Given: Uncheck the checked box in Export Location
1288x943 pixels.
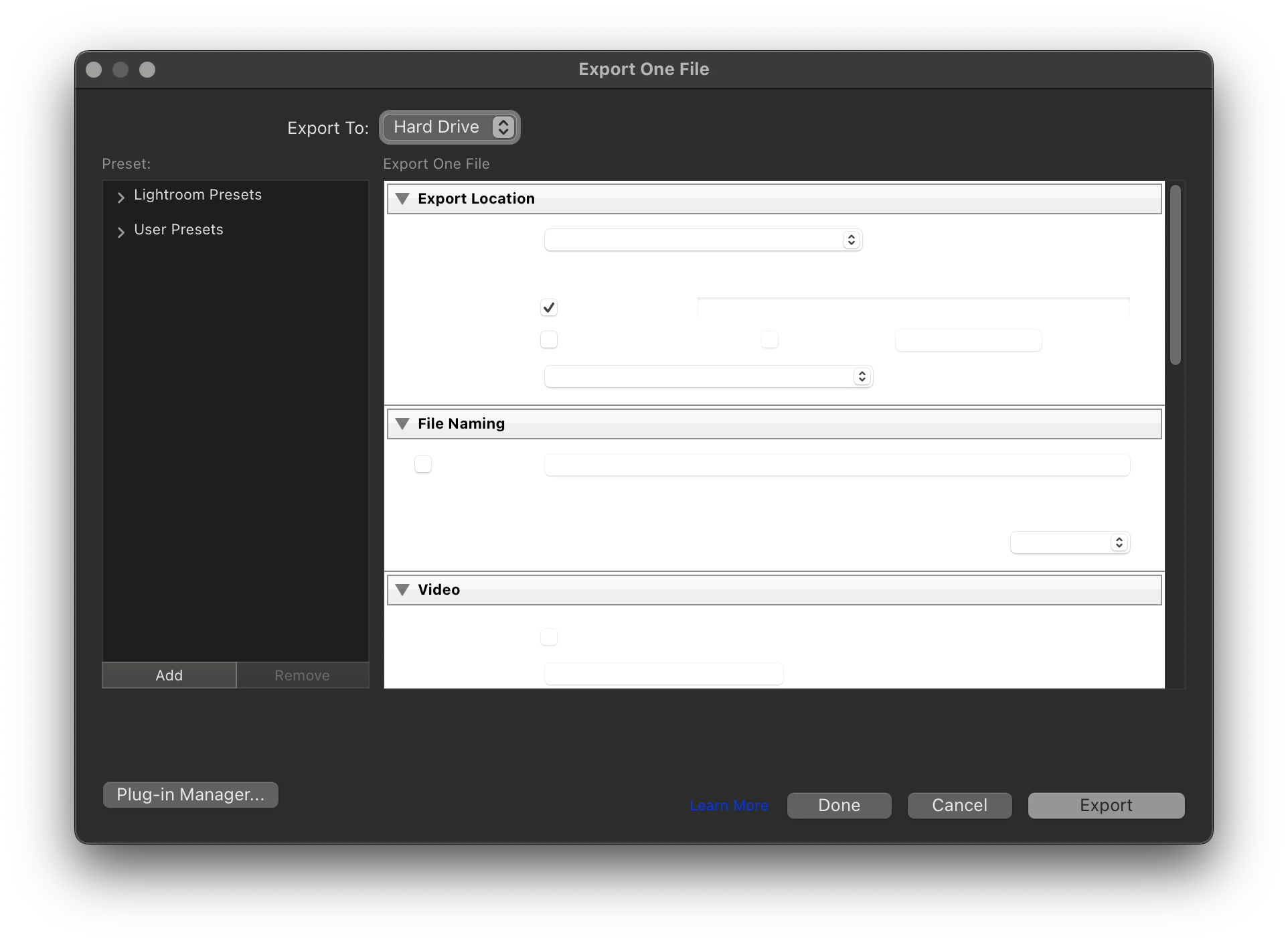Looking at the screenshot, I should (x=549, y=308).
